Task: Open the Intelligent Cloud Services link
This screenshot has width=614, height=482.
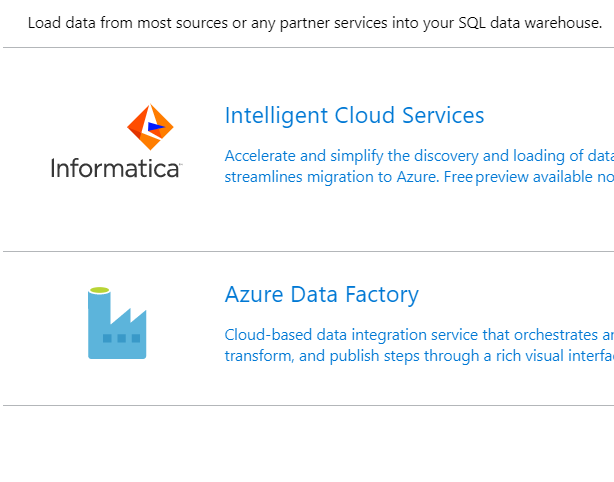Action: 354,116
